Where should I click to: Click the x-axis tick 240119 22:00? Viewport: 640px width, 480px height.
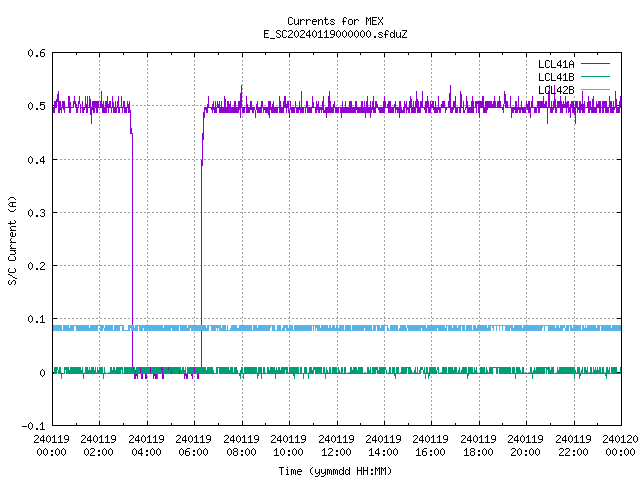[573, 446]
